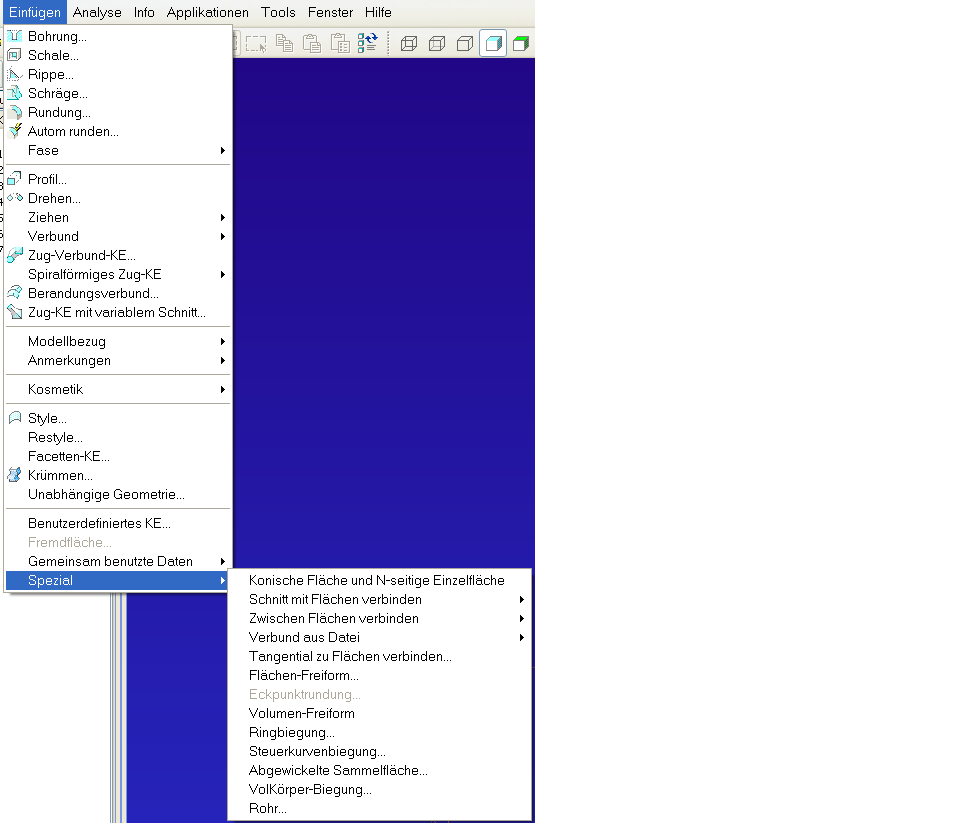Choose Volumen-Freiform entry
The width and height of the screenshot is (960, 823).
coord(380,713)
